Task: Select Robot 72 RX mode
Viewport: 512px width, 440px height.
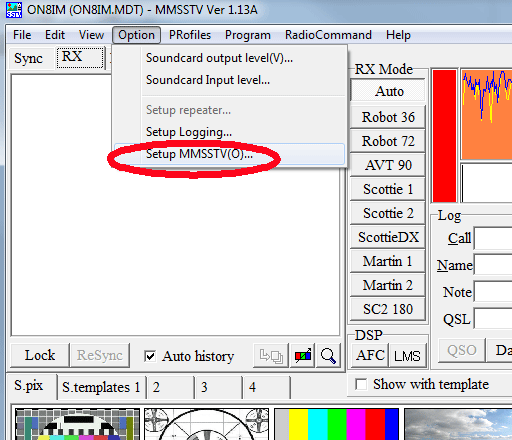Action: pos(388,141)
